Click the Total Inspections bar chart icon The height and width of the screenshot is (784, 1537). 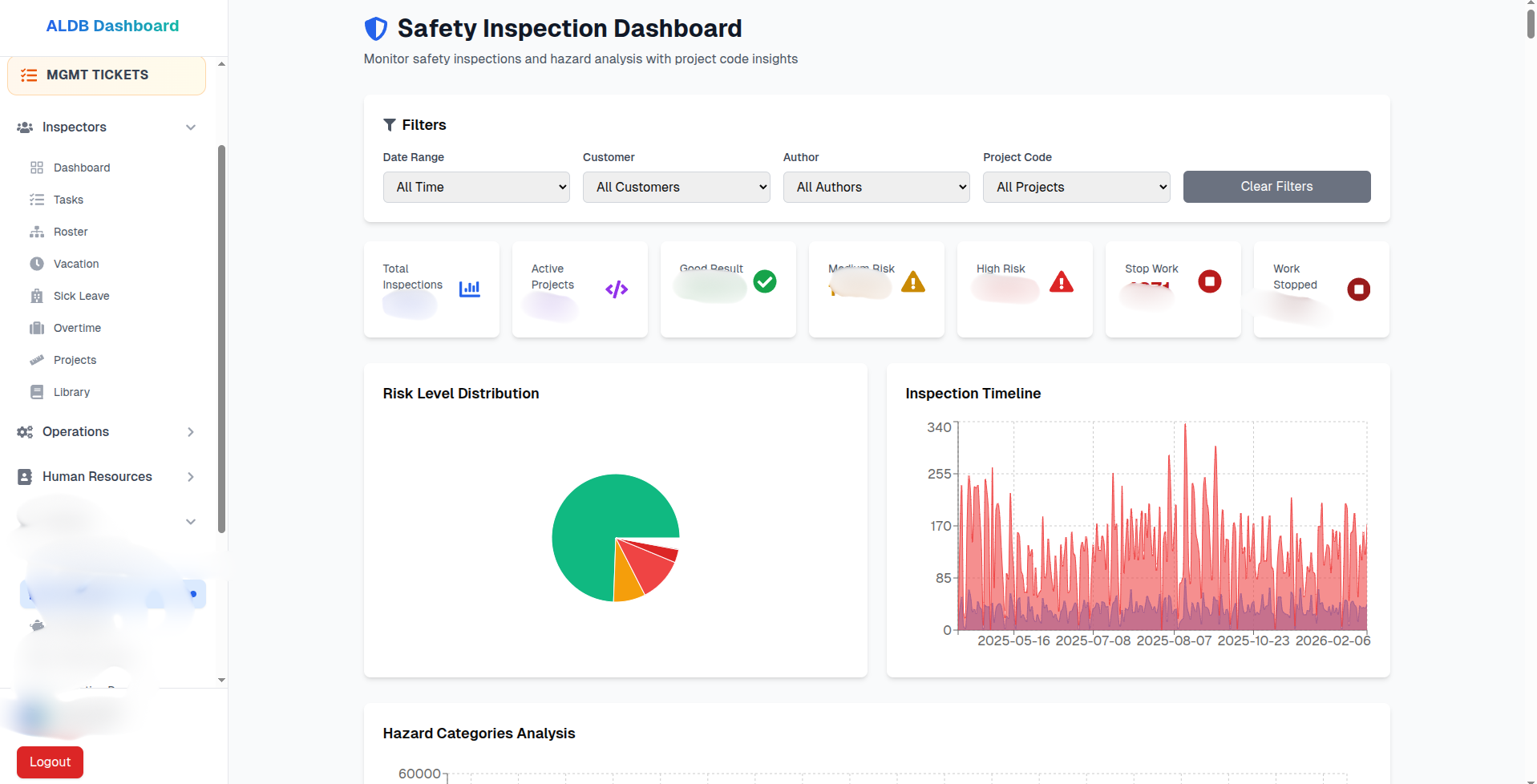[469, 289]
